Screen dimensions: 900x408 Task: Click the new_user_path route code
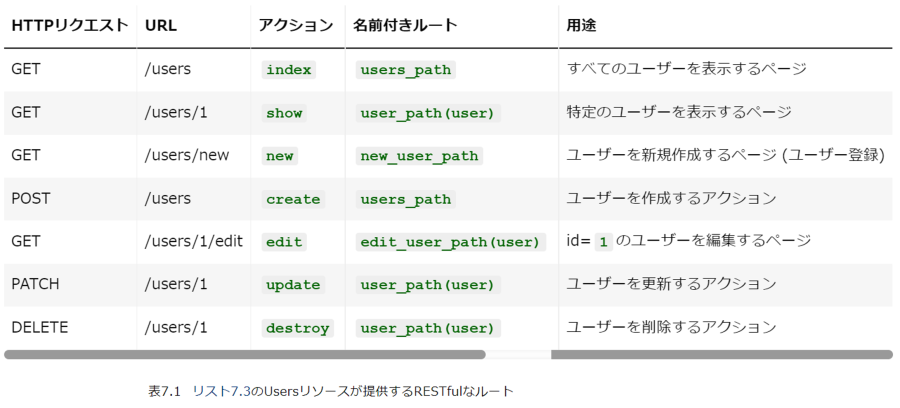419,156
